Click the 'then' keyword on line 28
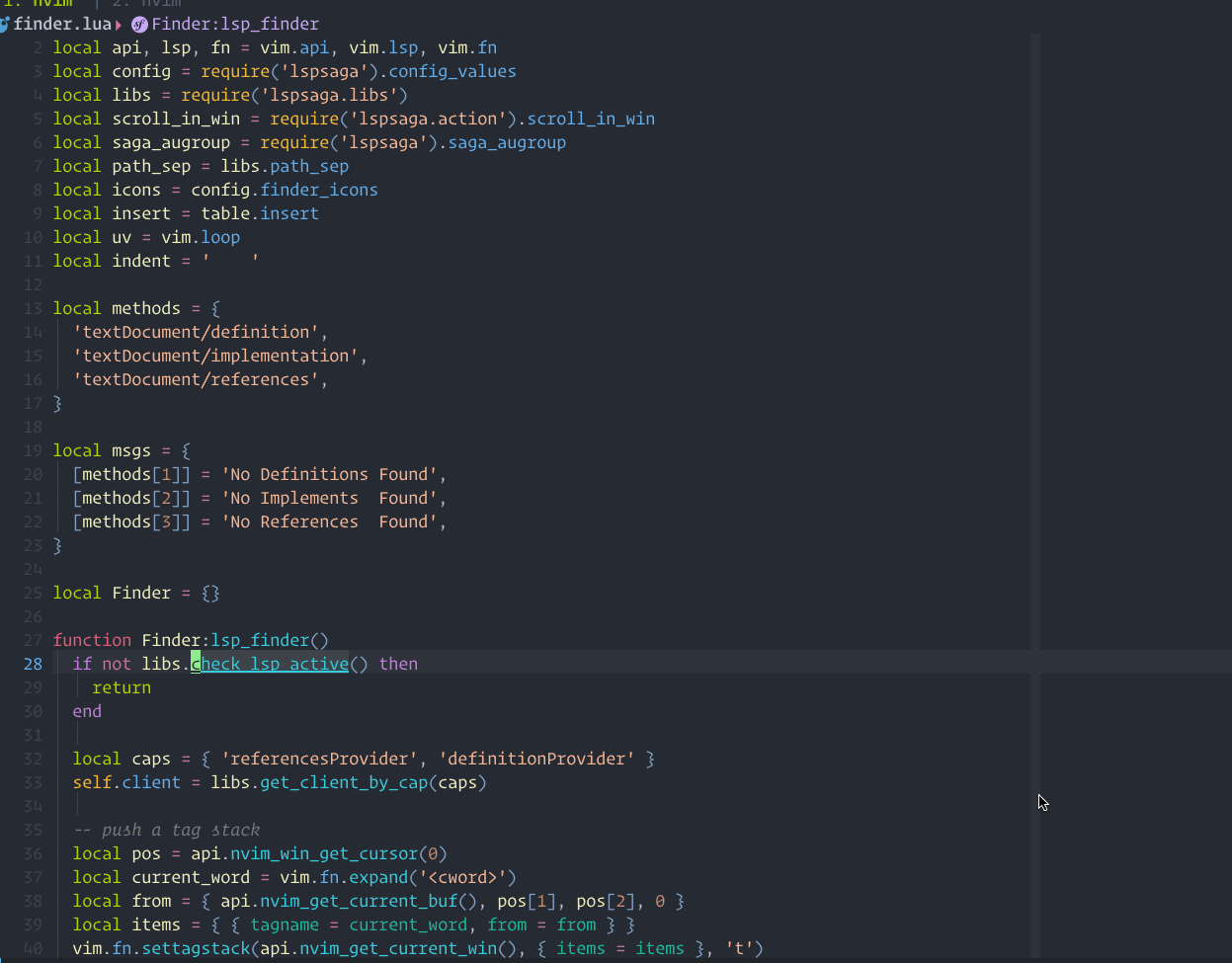Screen dimensions: 1232x963 398,664
